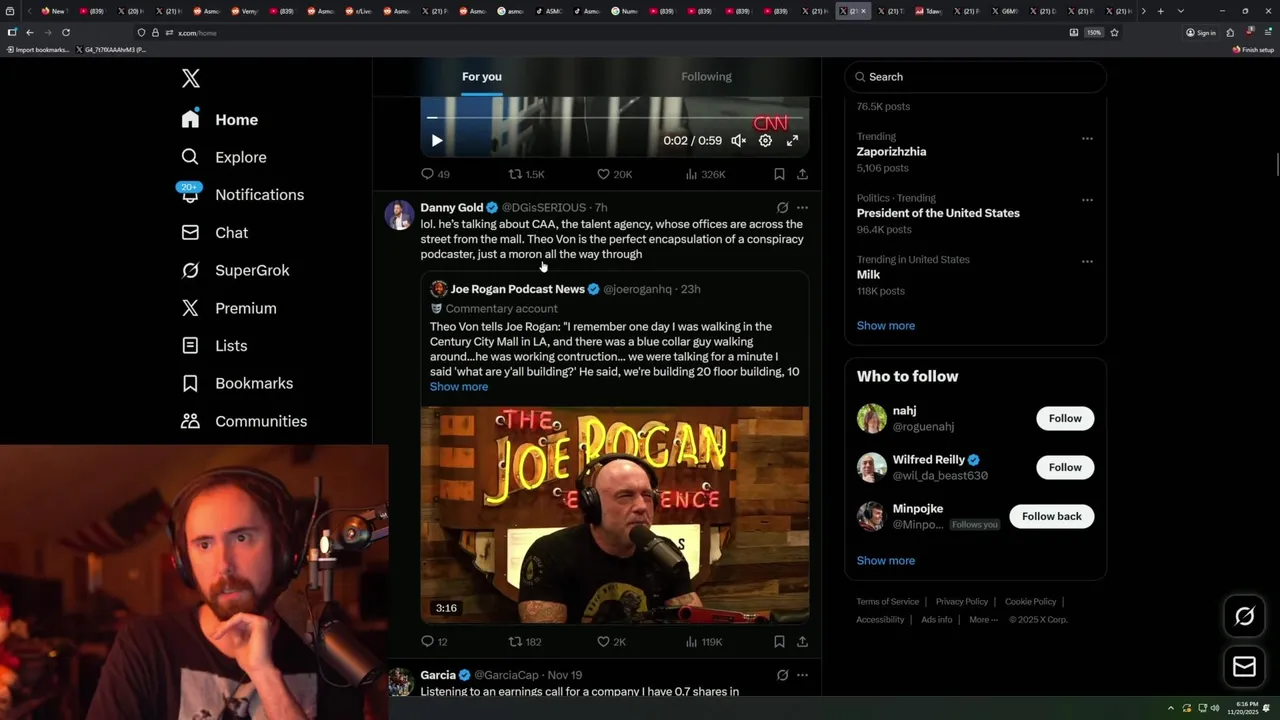Screen dimensions: 1280x720
Task: Show more trending topics
Action: pos(886,326)
